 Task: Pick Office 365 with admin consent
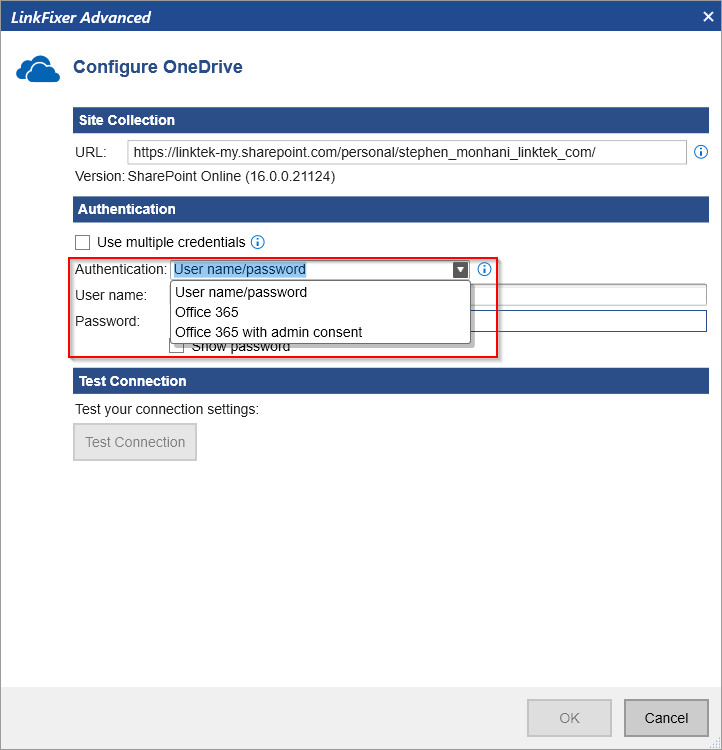(x=320, y=332)
